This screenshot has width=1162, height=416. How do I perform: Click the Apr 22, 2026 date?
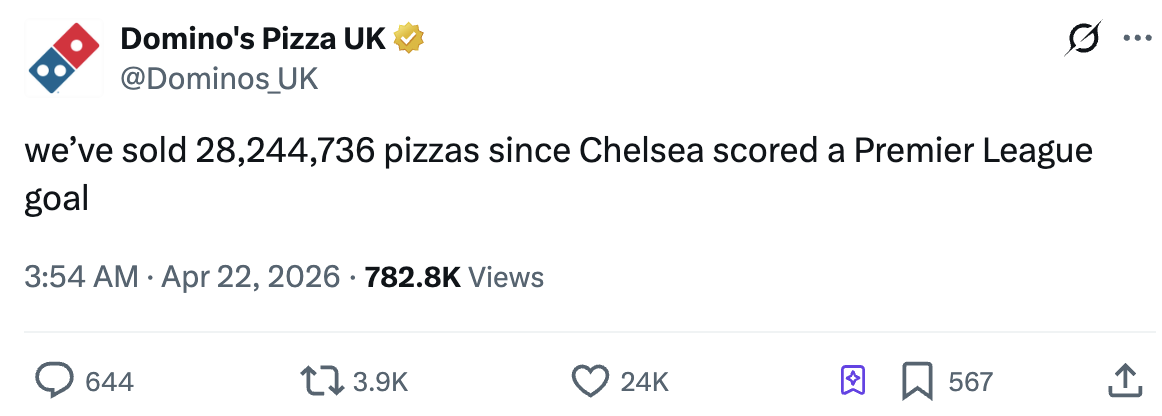coord(248,276)
